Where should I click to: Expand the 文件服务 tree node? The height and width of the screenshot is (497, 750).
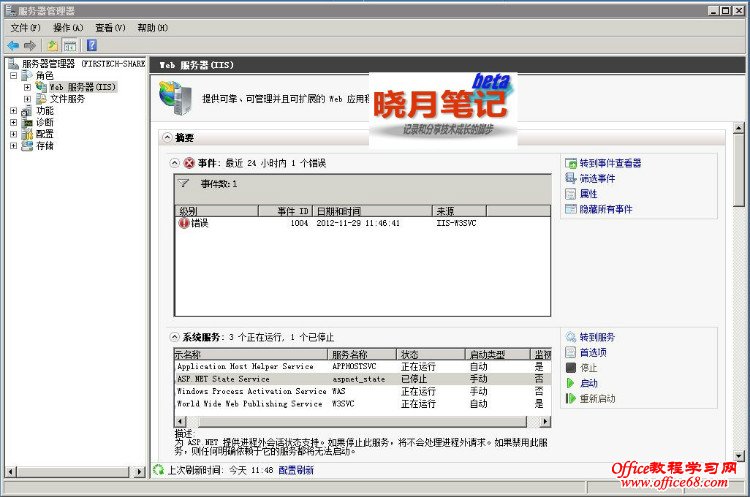[27, 99]
